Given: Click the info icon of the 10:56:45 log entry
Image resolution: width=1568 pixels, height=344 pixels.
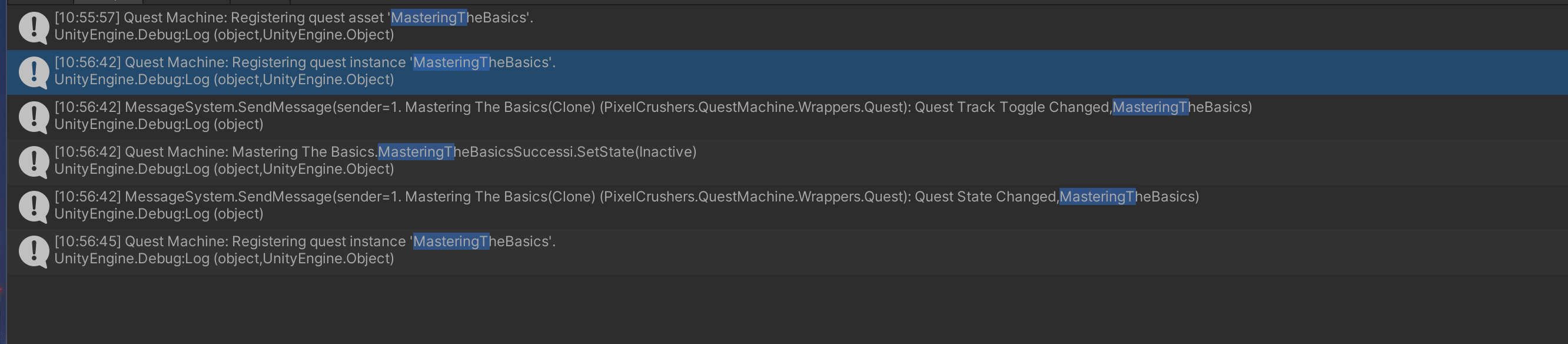Looking at the screenshot, I should 34,252.
